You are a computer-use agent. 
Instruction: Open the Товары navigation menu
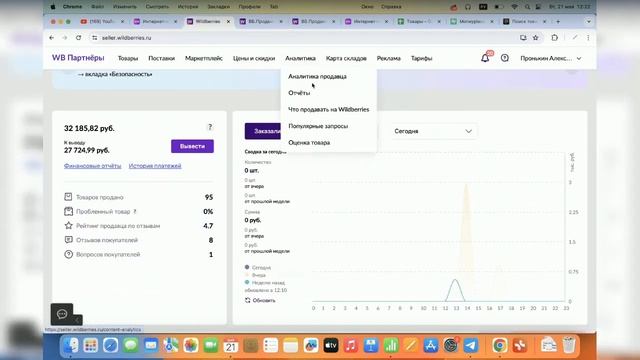(x=128, y=58)
